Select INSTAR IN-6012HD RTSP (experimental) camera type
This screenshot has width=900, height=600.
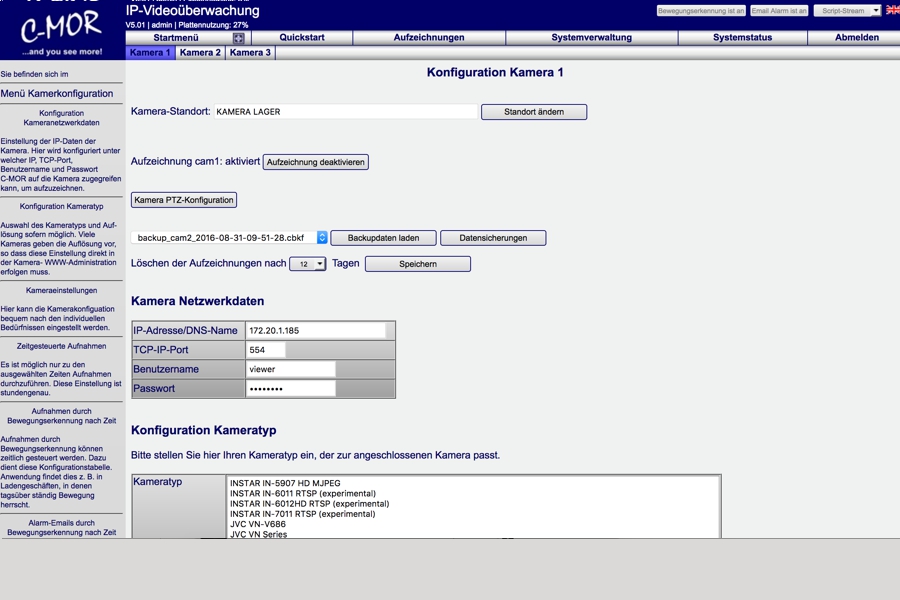(309, 504)
